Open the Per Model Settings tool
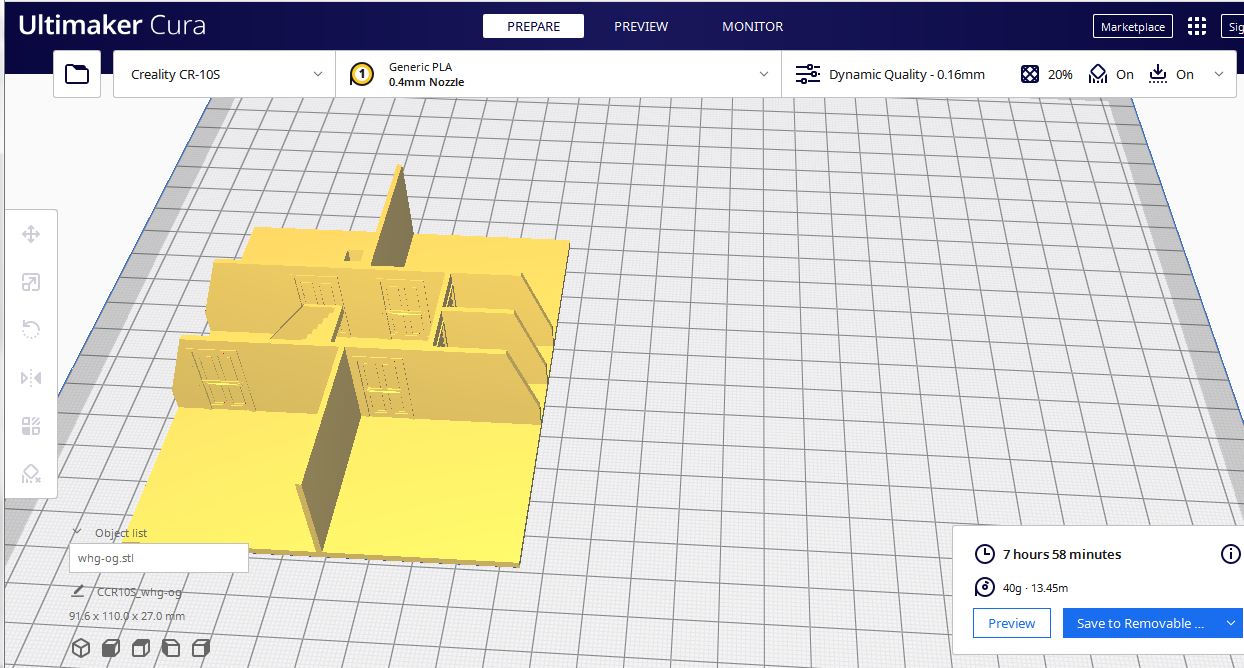This screenshot has width=1244, height=668. click(31, 426)
